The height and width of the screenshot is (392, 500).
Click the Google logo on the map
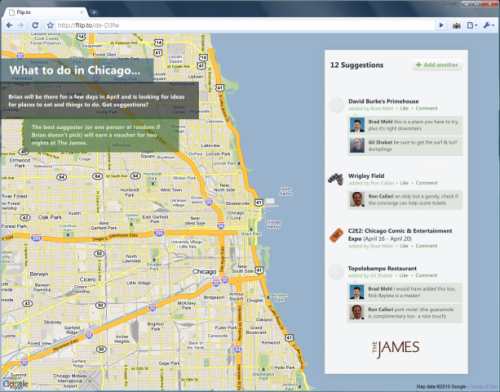15,384
